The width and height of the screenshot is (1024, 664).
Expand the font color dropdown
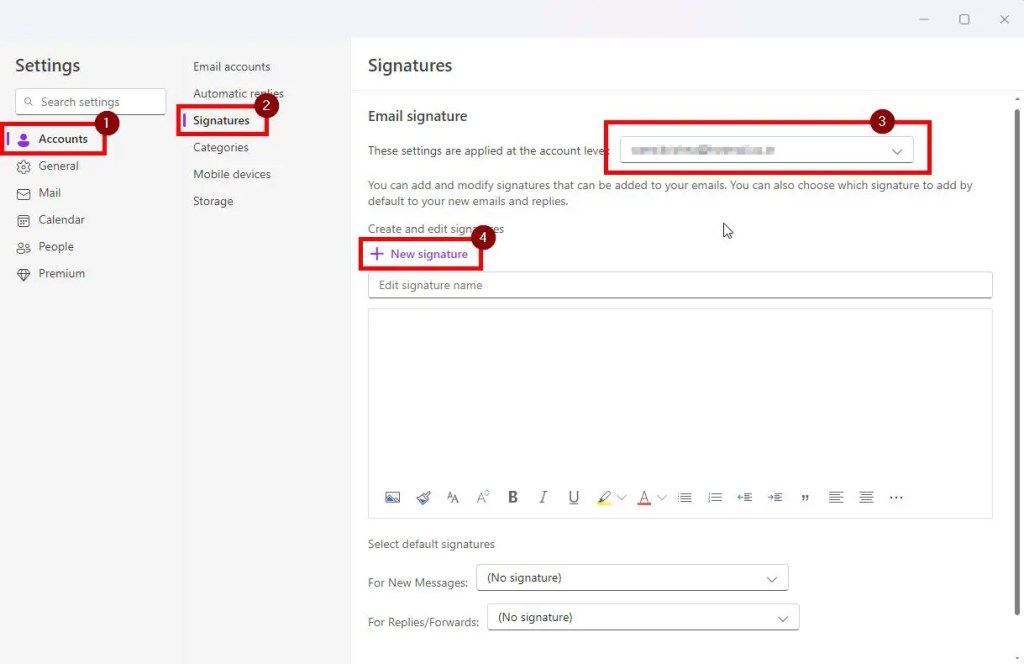tap(662, 497)
